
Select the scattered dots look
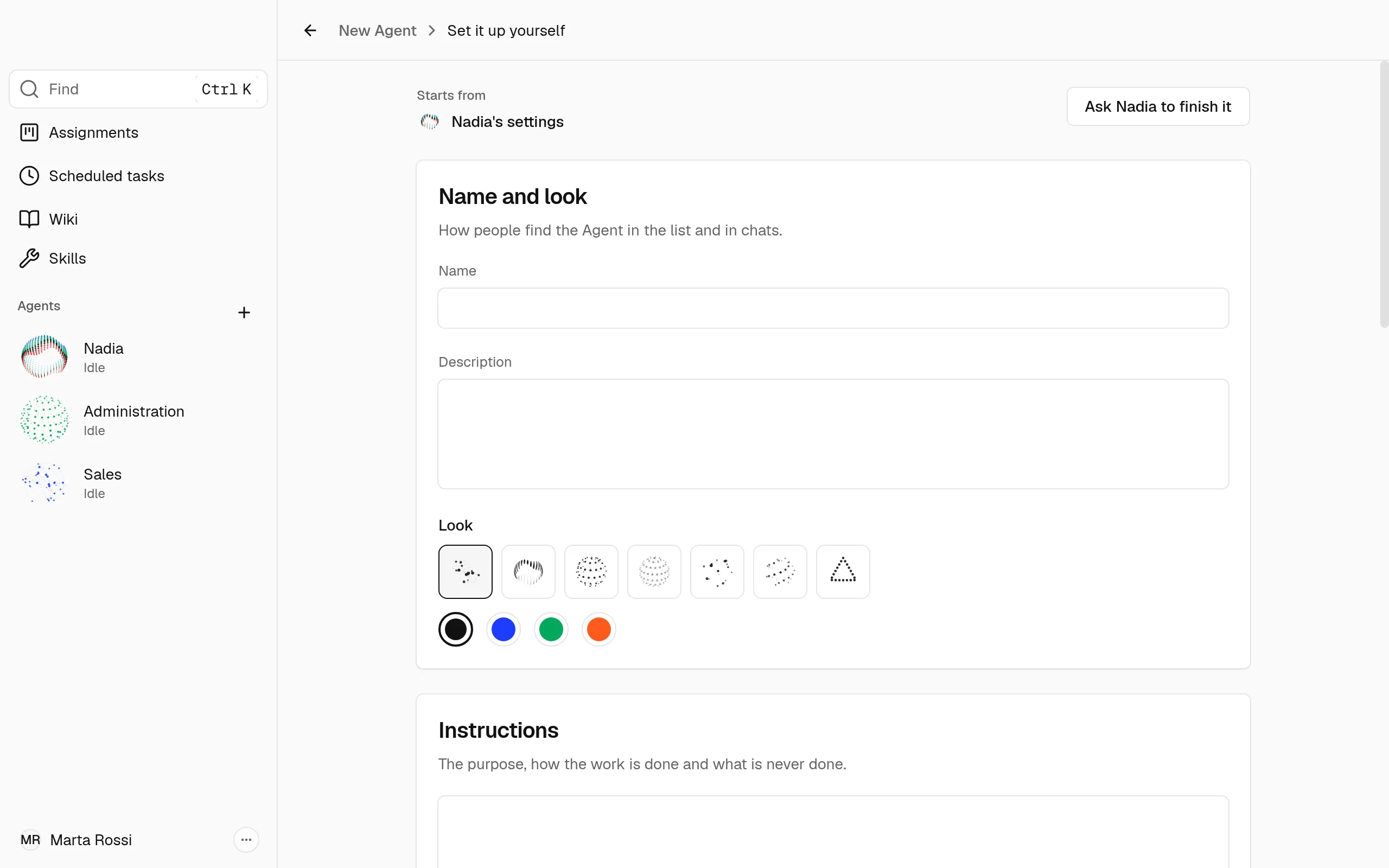pyautogui.click(x=466, y=572)
